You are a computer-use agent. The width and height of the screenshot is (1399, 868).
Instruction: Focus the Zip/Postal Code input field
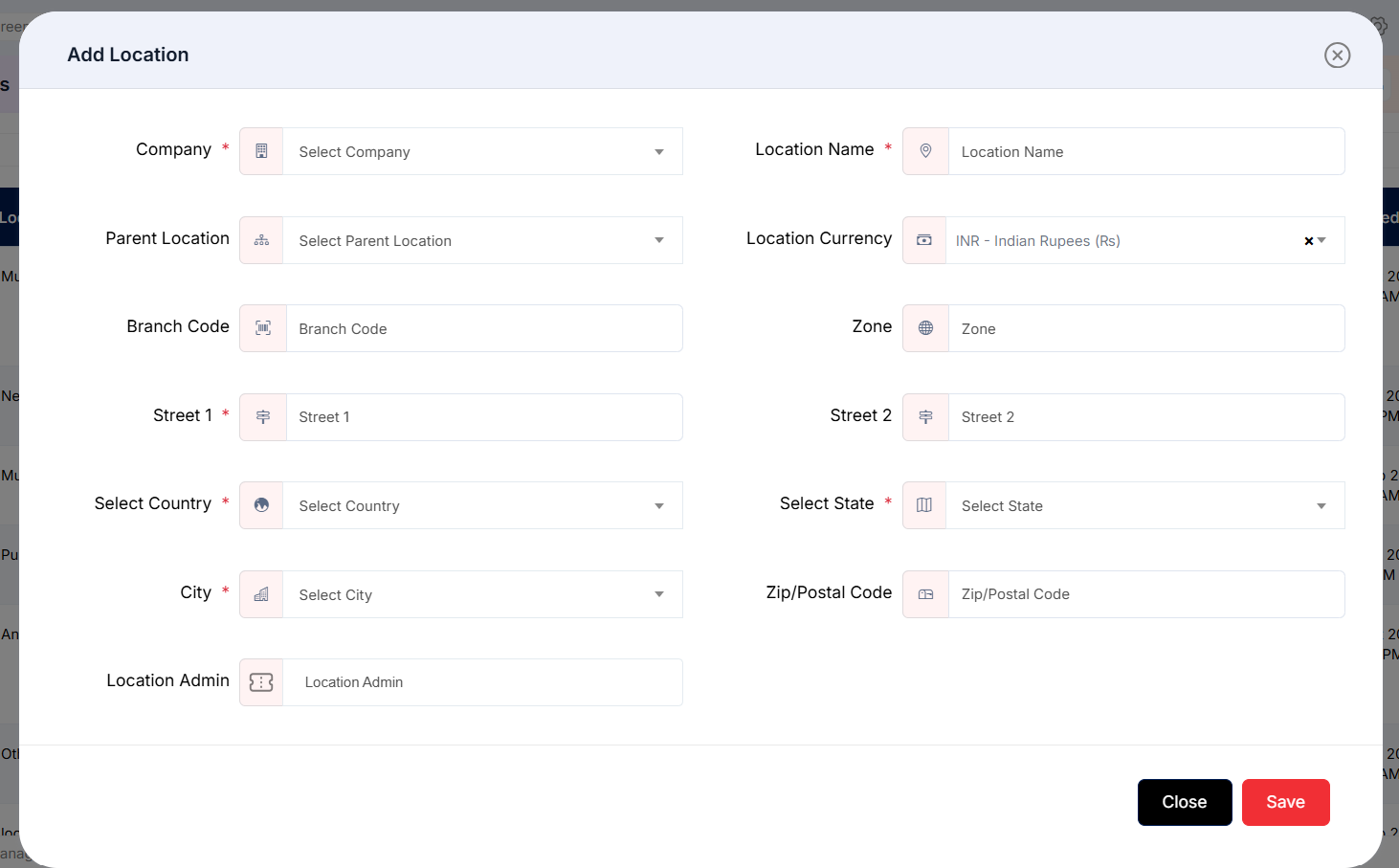point(1146,594)
